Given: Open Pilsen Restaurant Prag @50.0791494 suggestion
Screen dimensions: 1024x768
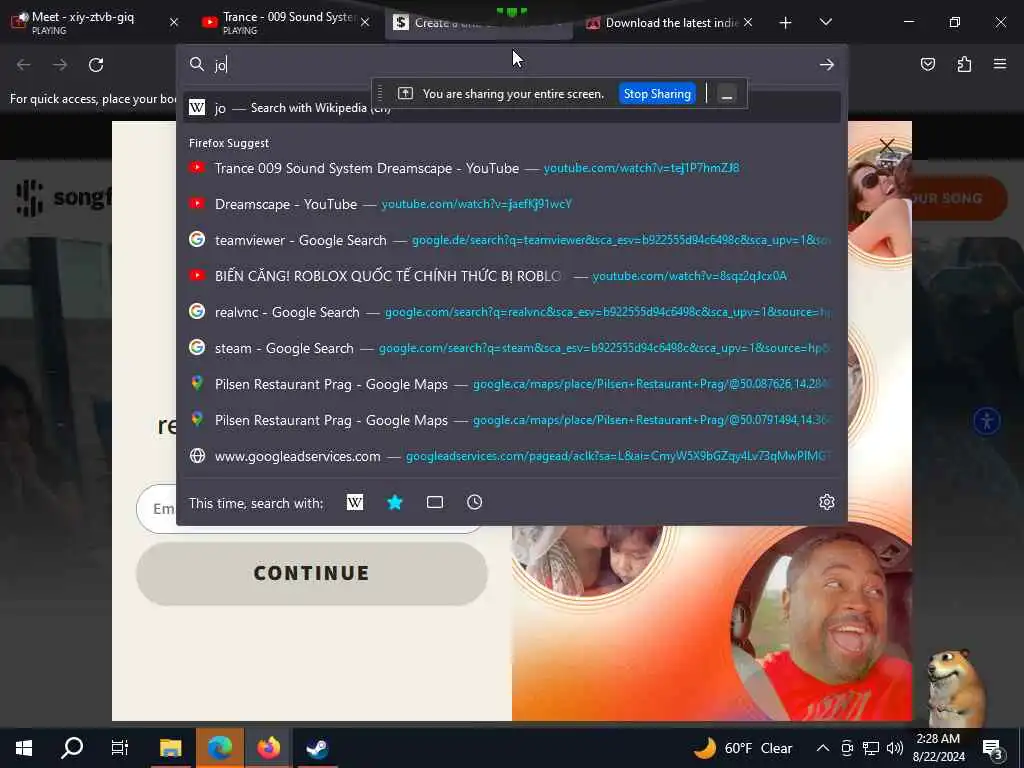Looking at the screenshot, I should 512,420.
